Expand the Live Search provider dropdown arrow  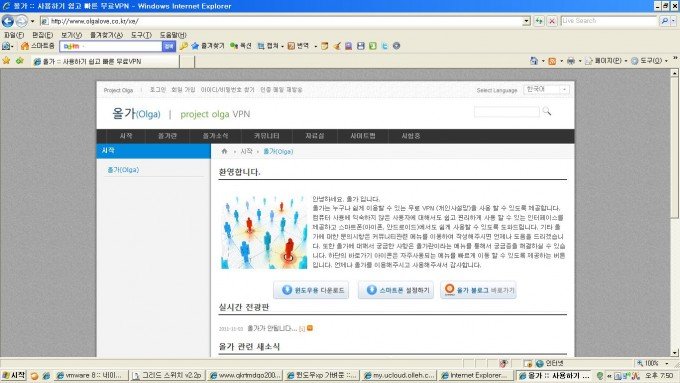click(x=673, y=21)
